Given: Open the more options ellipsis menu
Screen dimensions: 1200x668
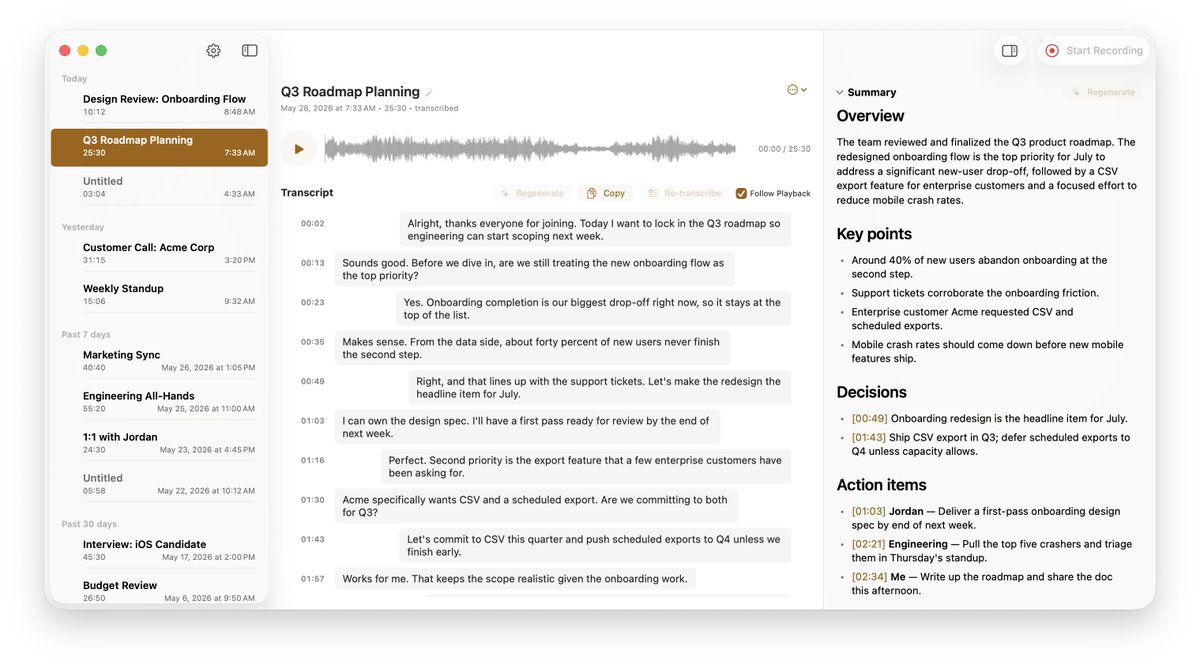Looking at the screenshot, I should tap(797, 90).
